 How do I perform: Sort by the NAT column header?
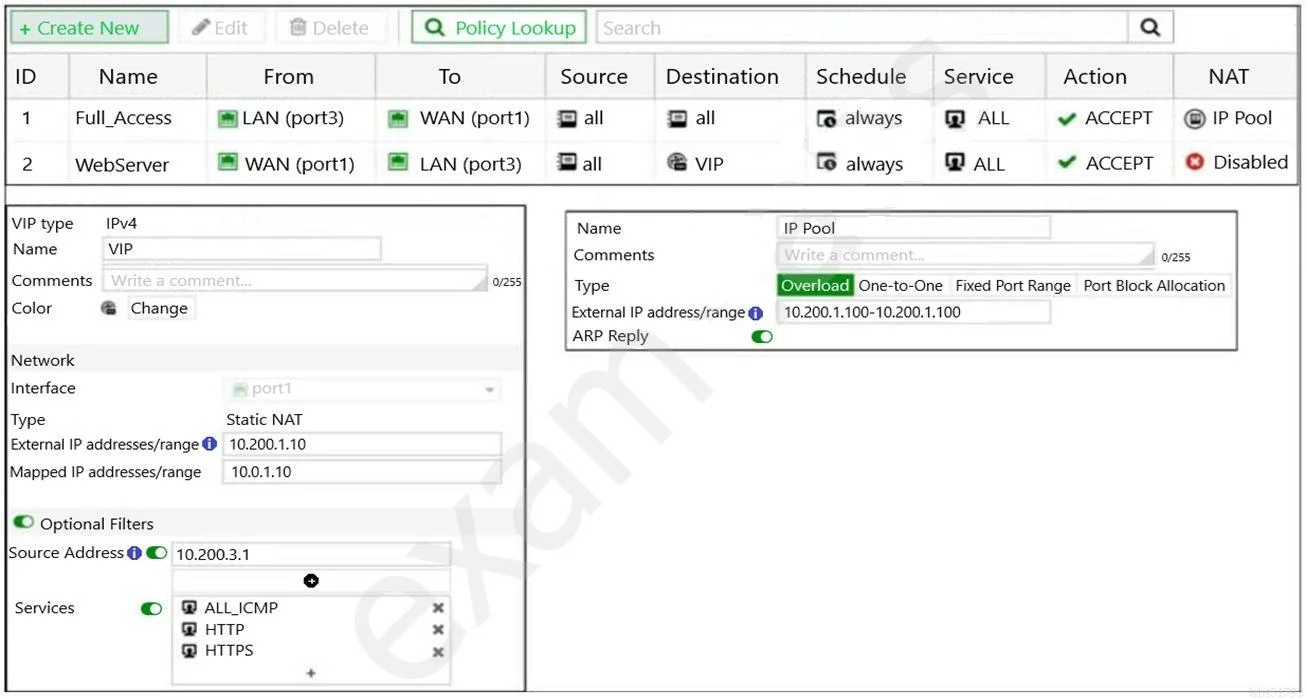click(1228, 77)
